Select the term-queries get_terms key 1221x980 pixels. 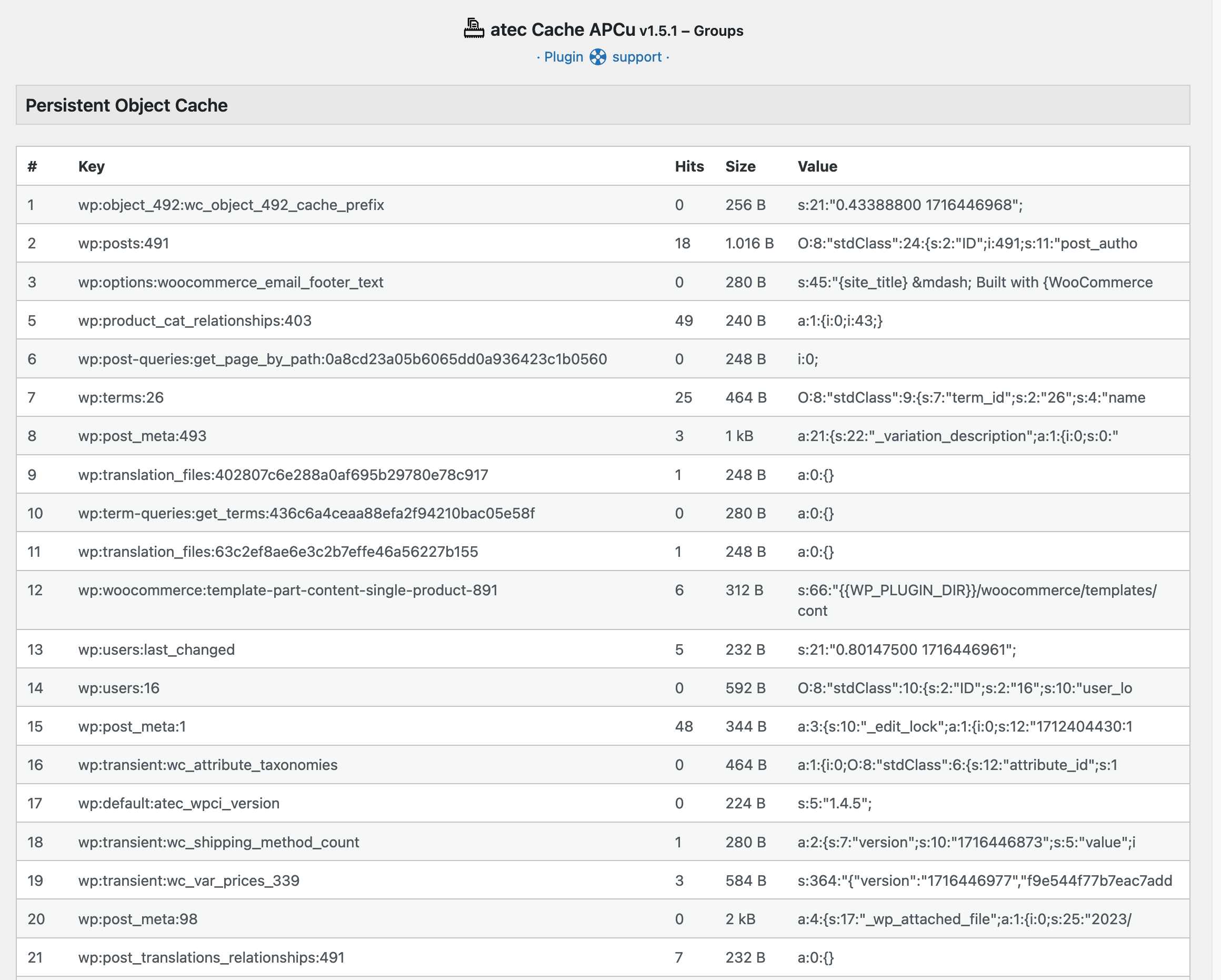306,513
